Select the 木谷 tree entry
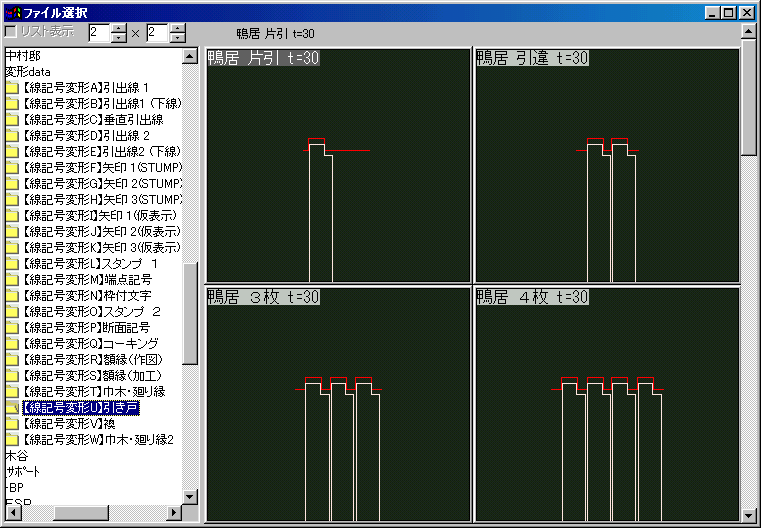761x528 pixels. coord(17,456)
